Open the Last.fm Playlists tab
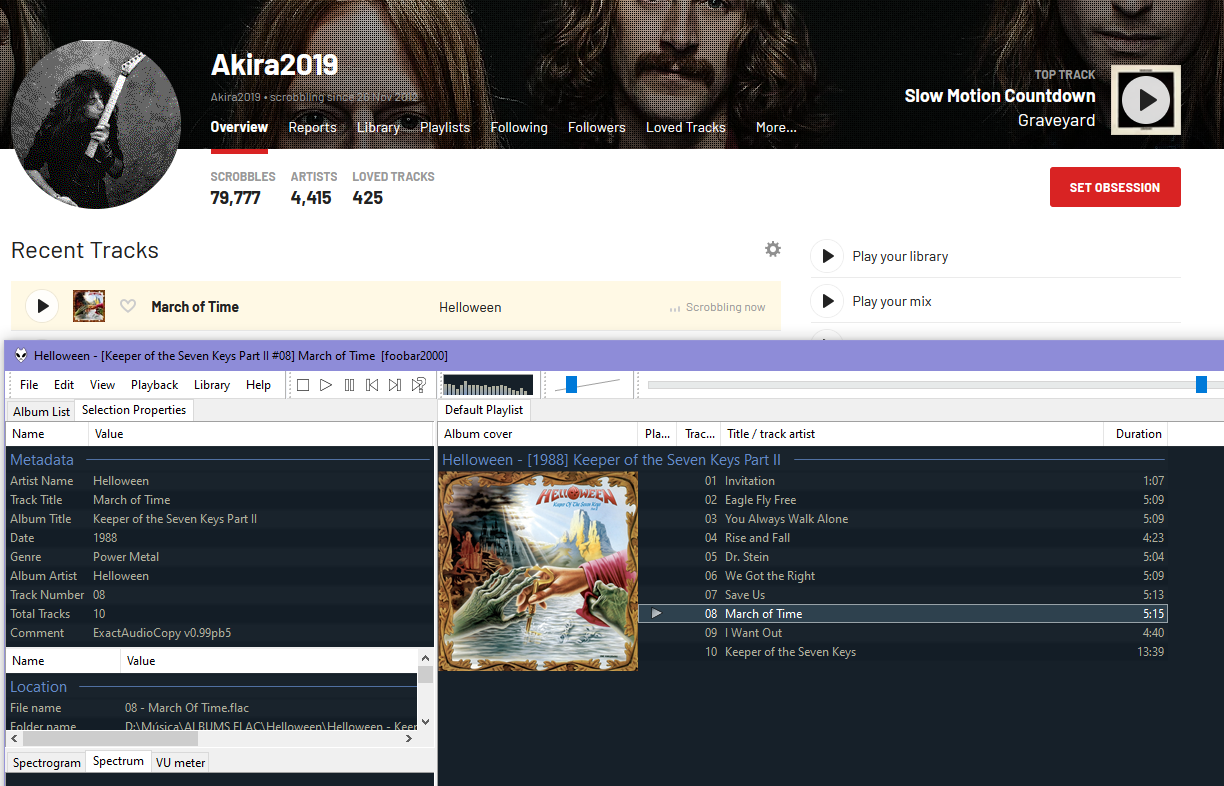The image size is (1224, 786). 445,127
